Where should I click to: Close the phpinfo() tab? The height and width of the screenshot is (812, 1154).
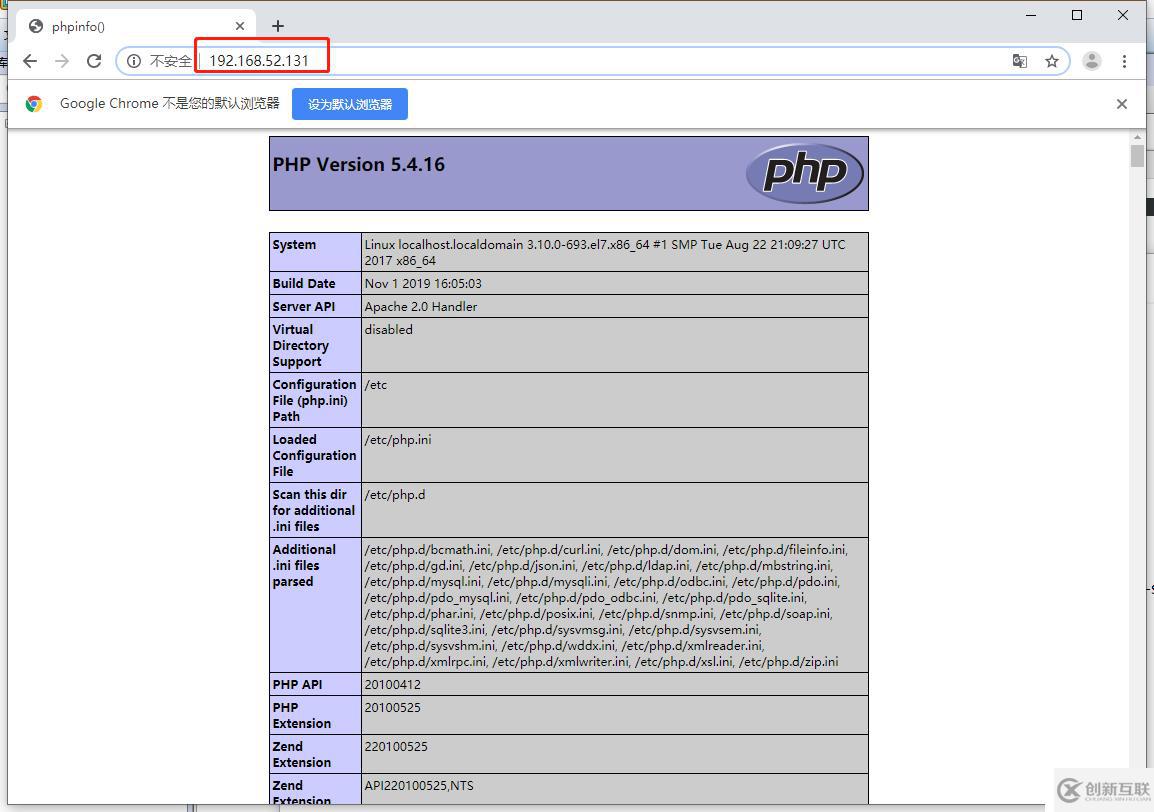pyautogui.click(x=240, y=26)
